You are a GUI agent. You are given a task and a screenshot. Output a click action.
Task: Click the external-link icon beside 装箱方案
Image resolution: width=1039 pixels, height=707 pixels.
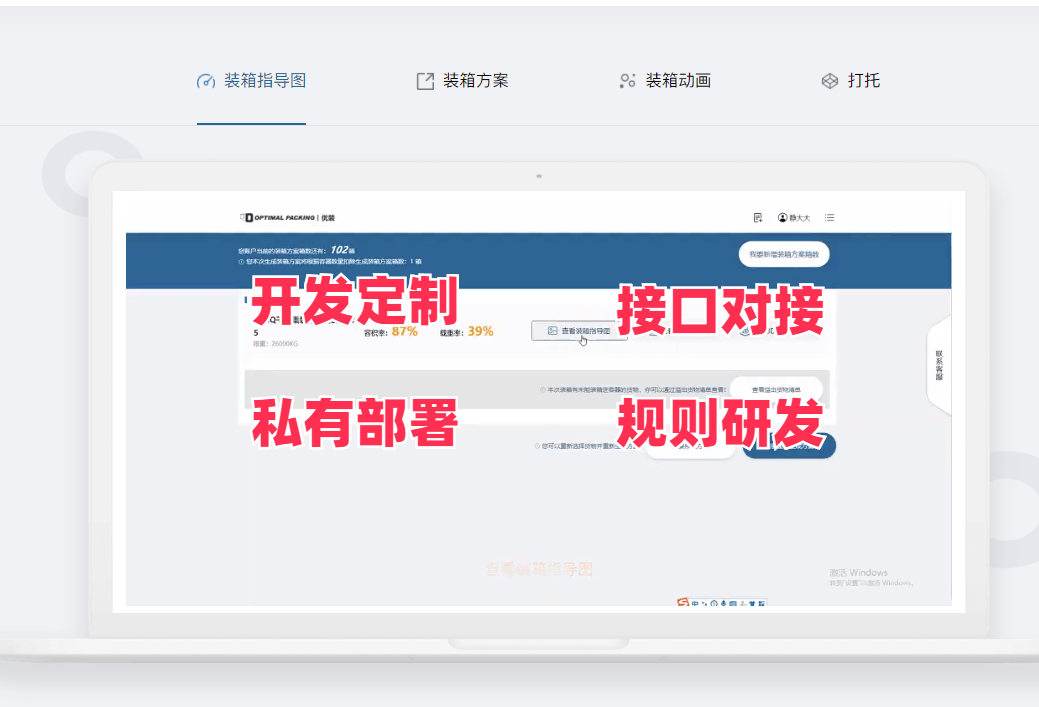point(425,81)
